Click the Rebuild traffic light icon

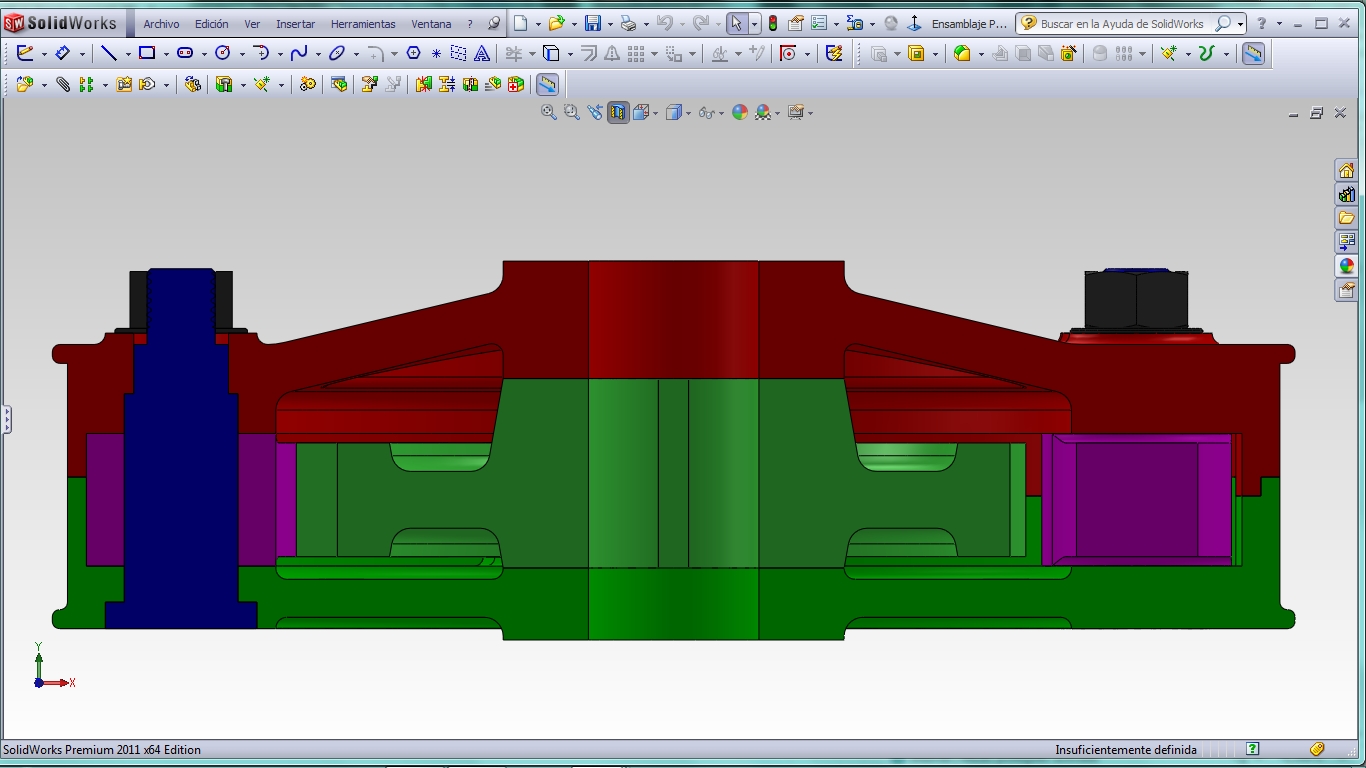pos(773,23)
